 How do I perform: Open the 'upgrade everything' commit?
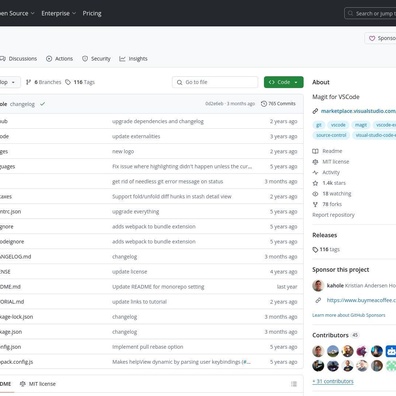[136, 211]
